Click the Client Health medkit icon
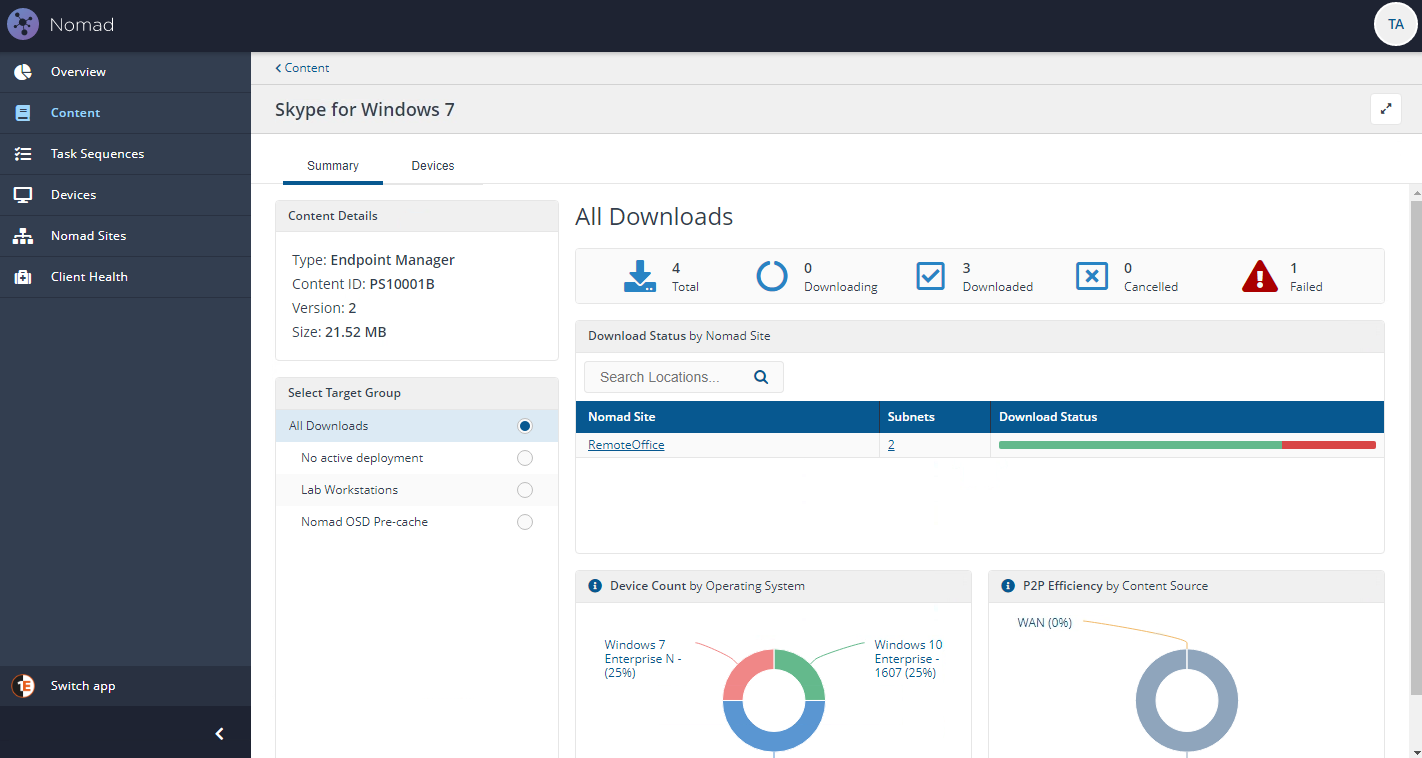 pos(23,277)
